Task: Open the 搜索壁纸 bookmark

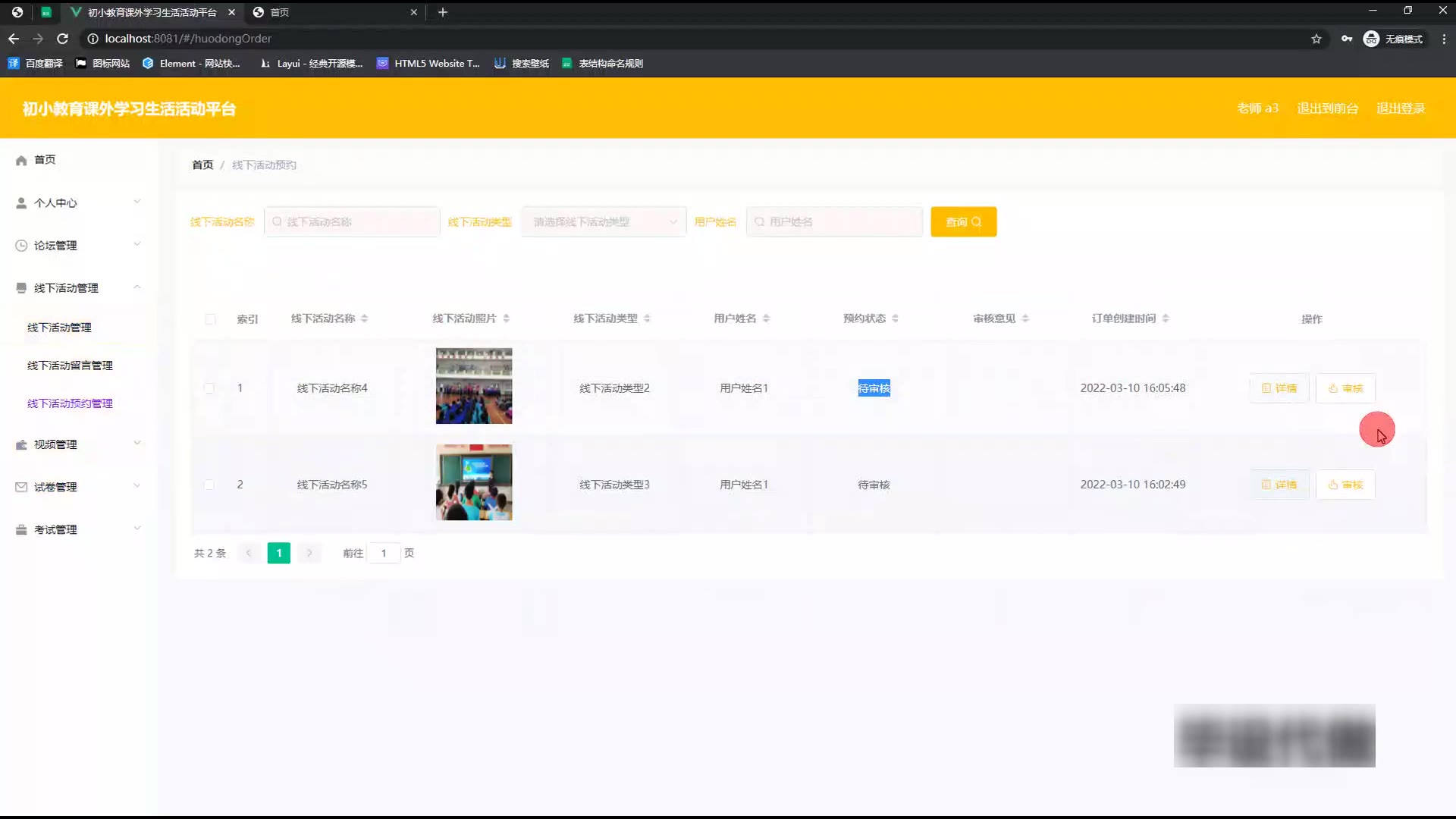Action: point(522,64)
